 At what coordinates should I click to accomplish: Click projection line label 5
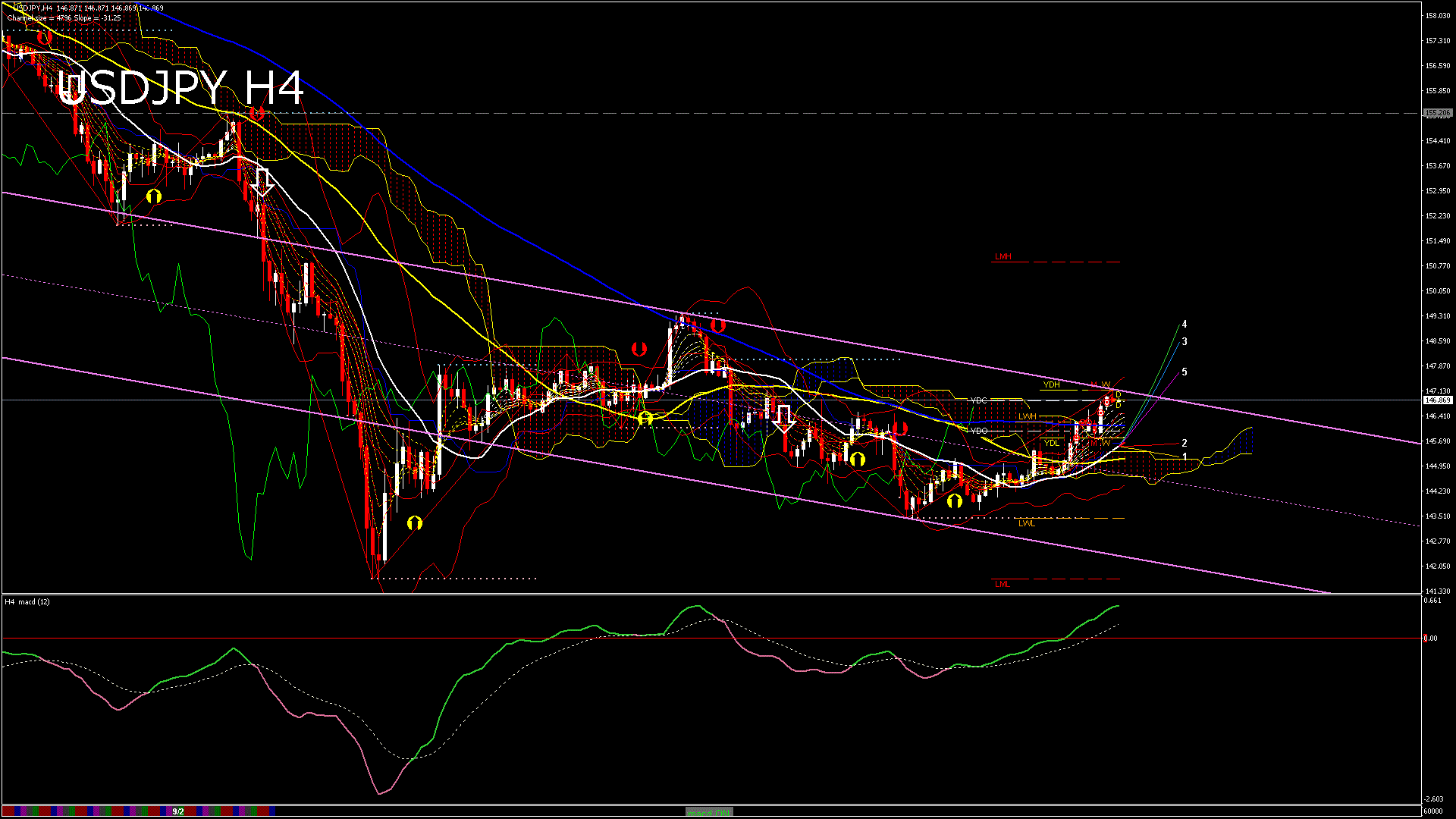(1185, 372)
